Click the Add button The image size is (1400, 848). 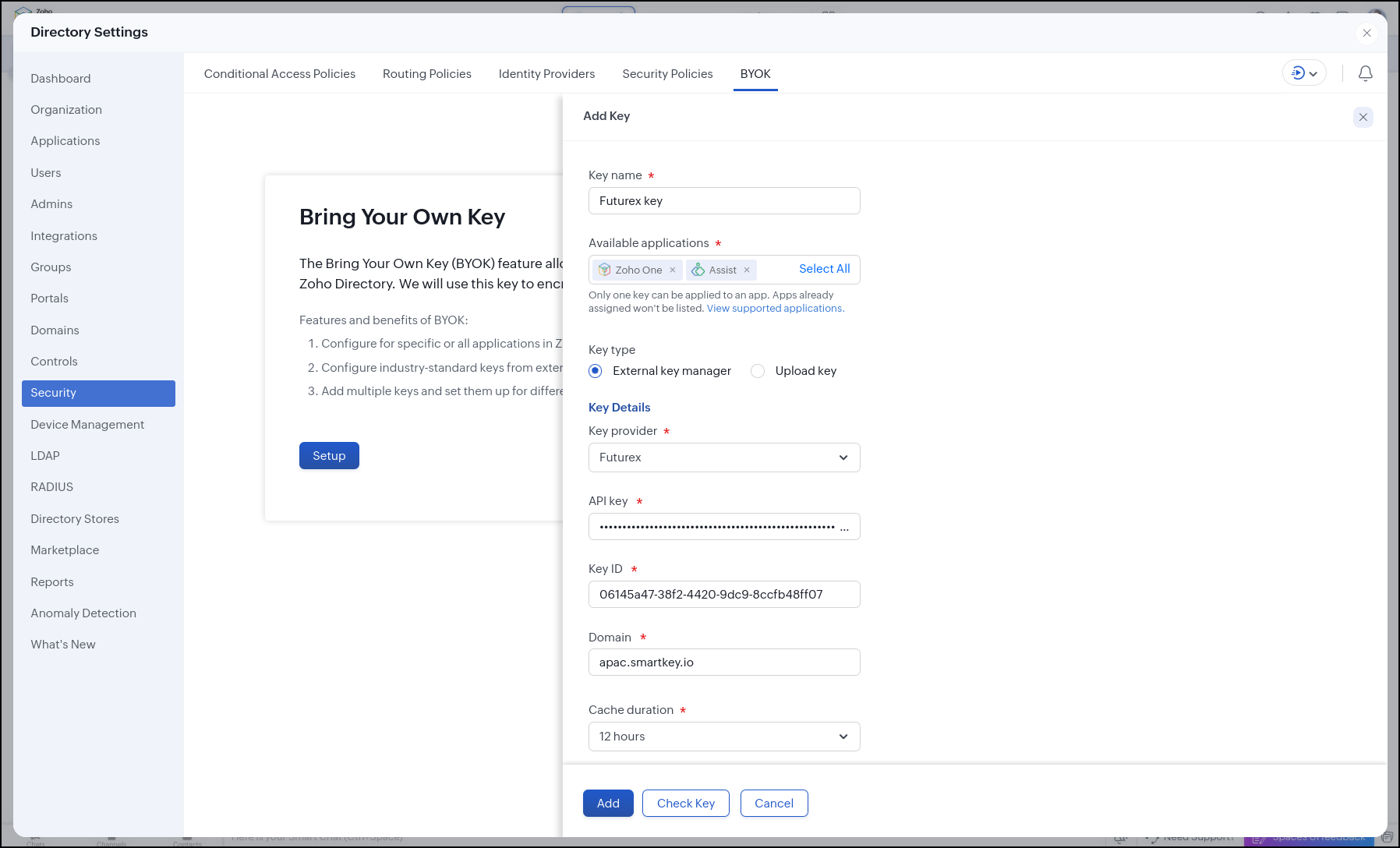(x=608, y=804)
